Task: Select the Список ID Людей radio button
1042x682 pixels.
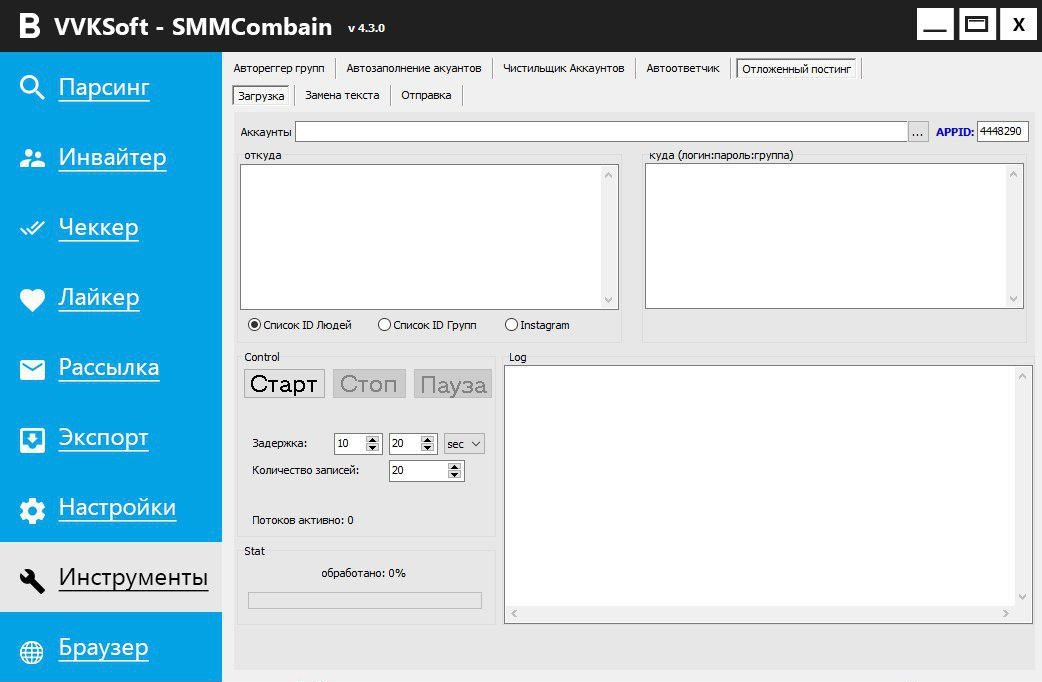Action: click(x=254, y=325)
